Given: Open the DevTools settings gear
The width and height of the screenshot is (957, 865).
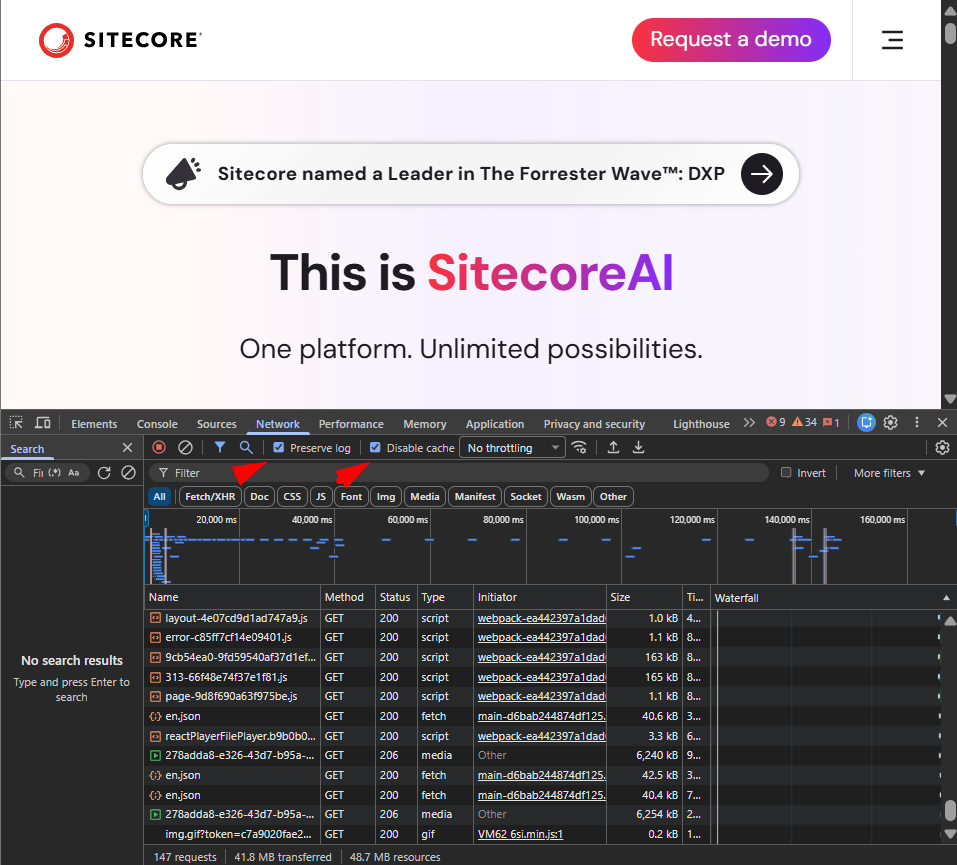Looking at the screenshot, I should tap(890, 423).
